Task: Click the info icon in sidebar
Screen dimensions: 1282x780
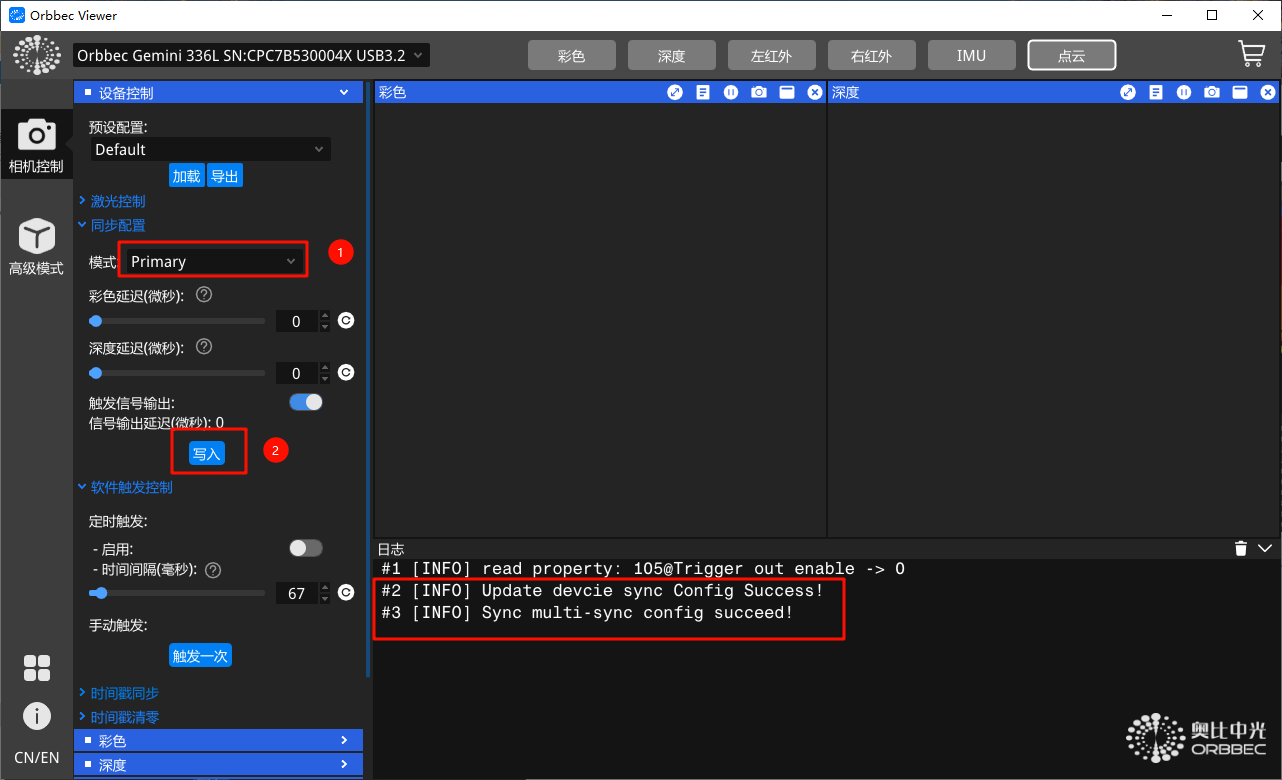Action: (37, 716)
